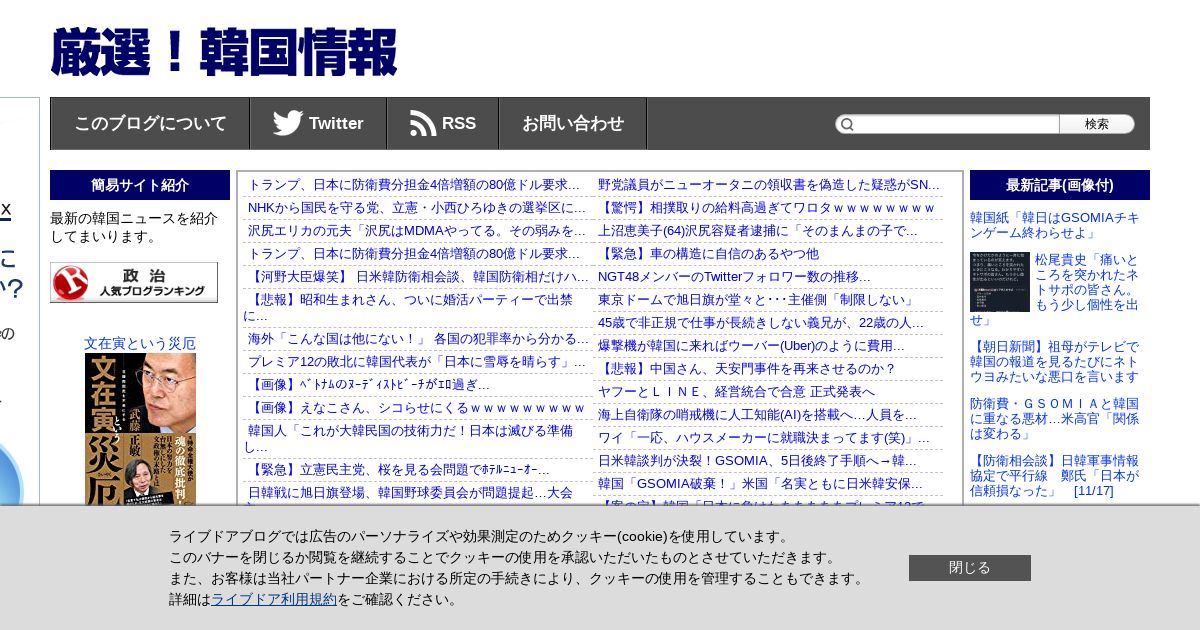Open article NHKから国民を守る党、立憲・小西ひろゆき
Image resolution: width=1200 pixels, height=630 pixels.
[417, 207]
